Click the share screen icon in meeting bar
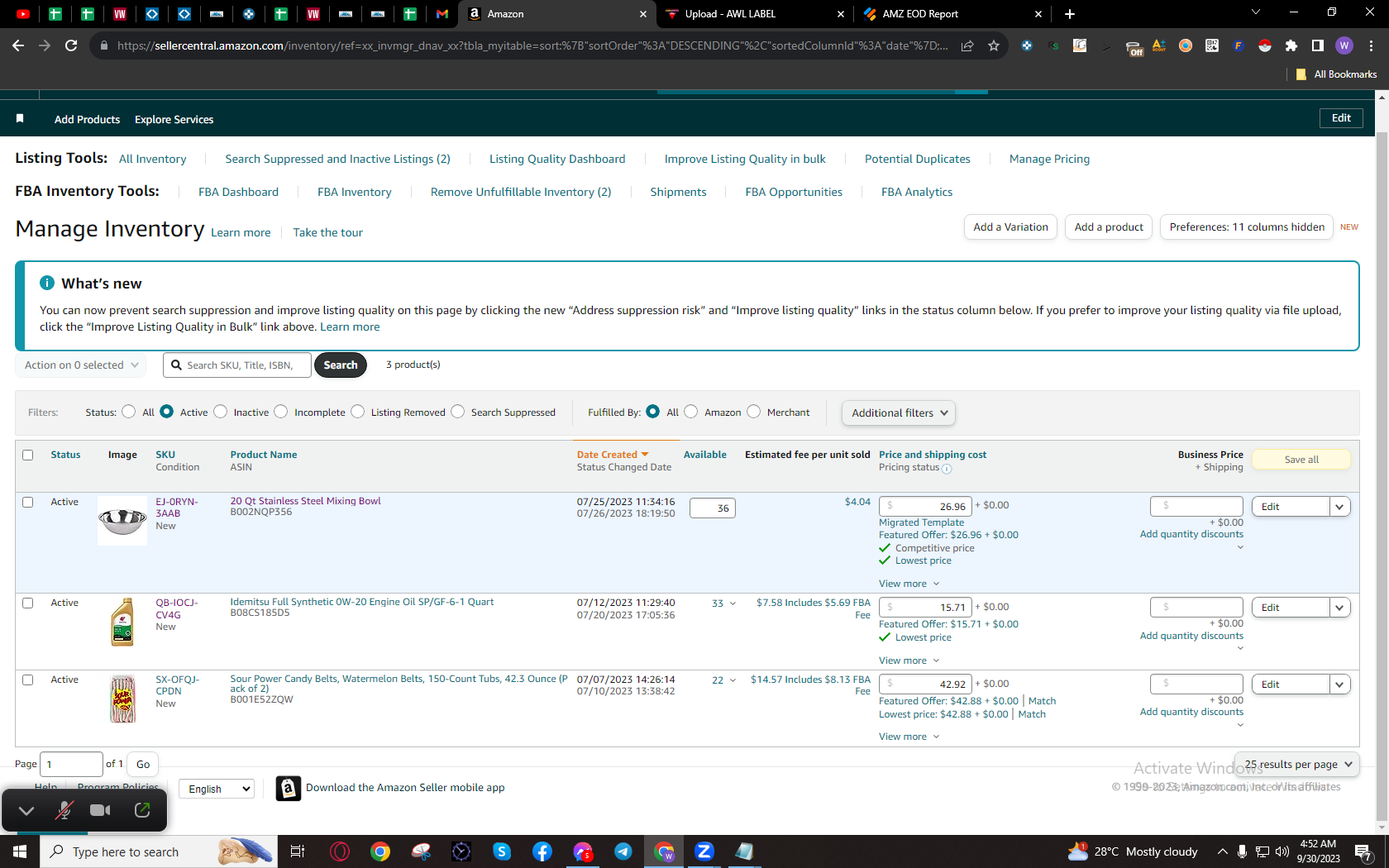Viewport: 1389px width, 868px height. point(142,810)
